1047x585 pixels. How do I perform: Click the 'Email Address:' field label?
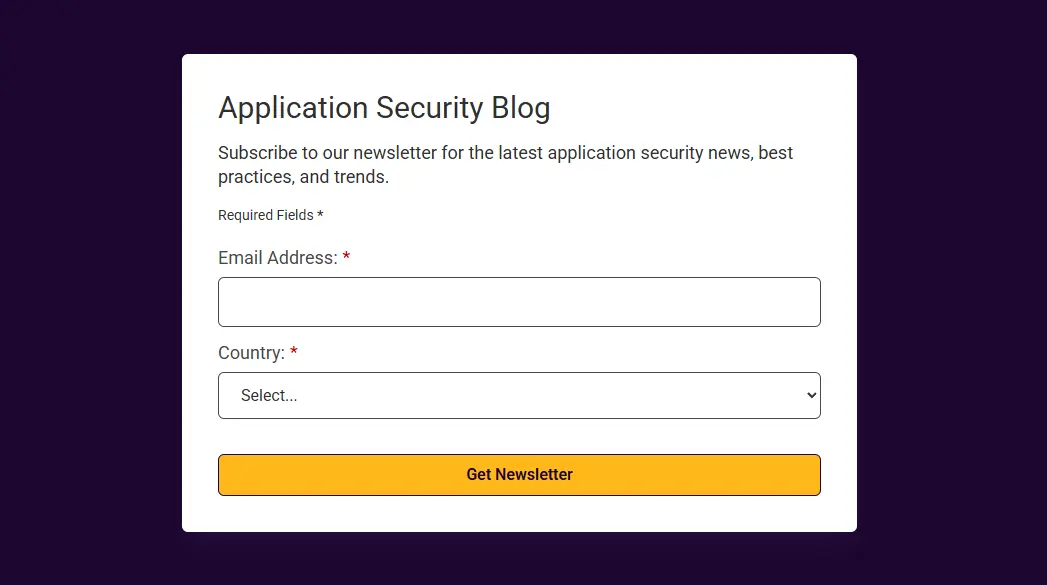tap(278, 258)
